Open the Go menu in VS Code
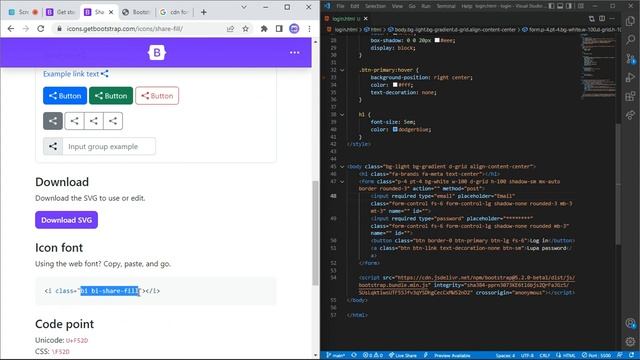 [412, 6]
